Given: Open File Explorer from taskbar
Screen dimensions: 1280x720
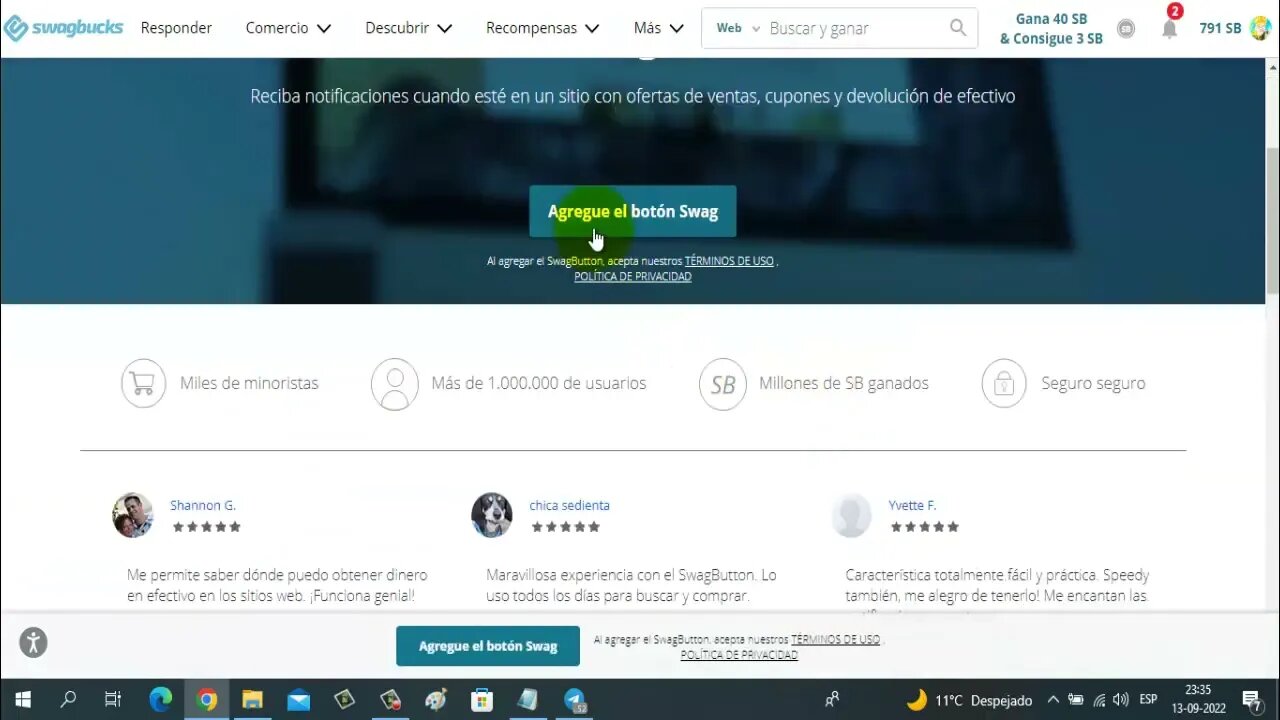Looking at the screenshot, I should pos(252,700).
